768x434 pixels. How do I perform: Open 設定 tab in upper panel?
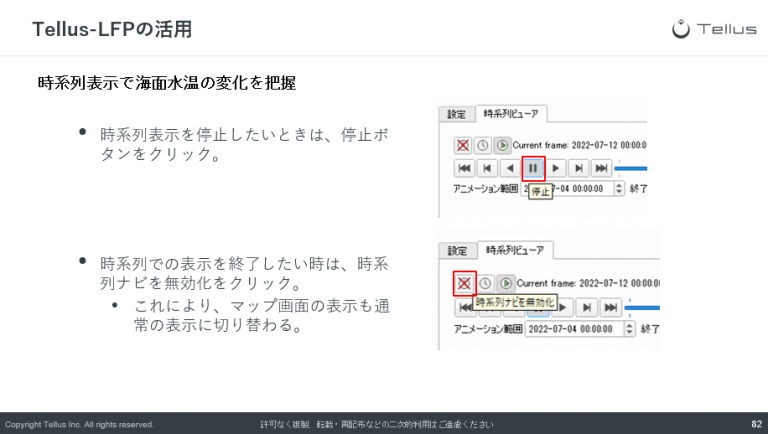(456, 114)
